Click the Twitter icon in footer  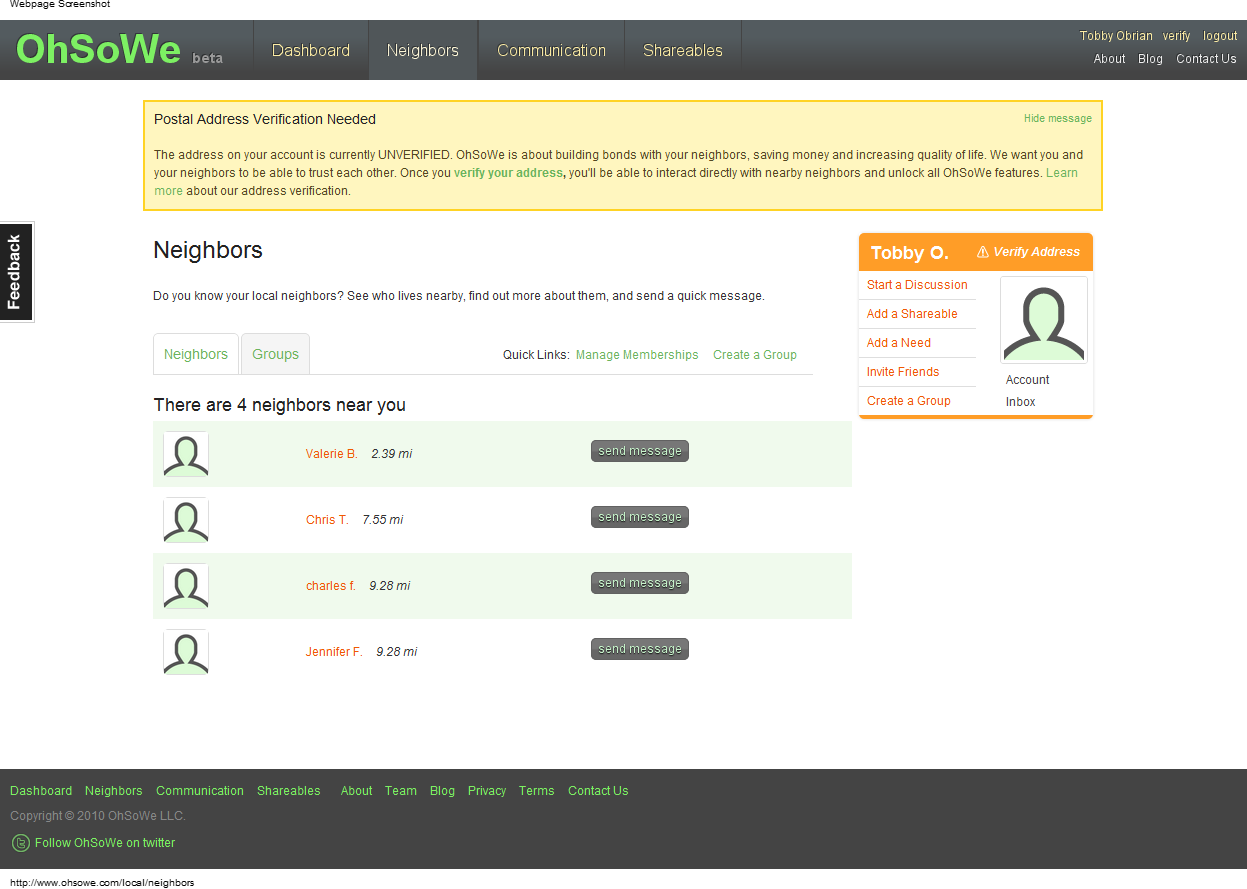[20, 843]
